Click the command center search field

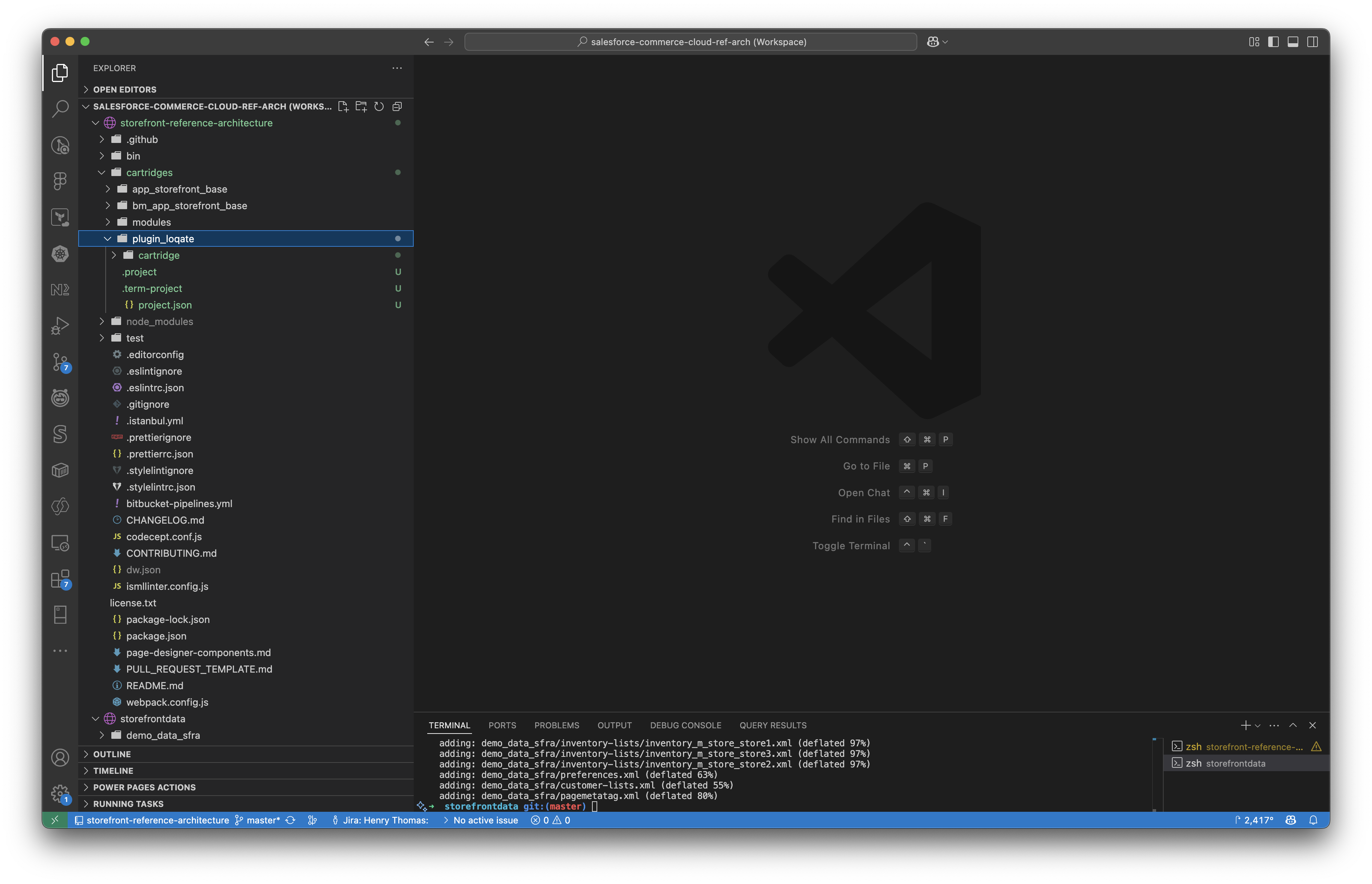(x=690, y=42)
